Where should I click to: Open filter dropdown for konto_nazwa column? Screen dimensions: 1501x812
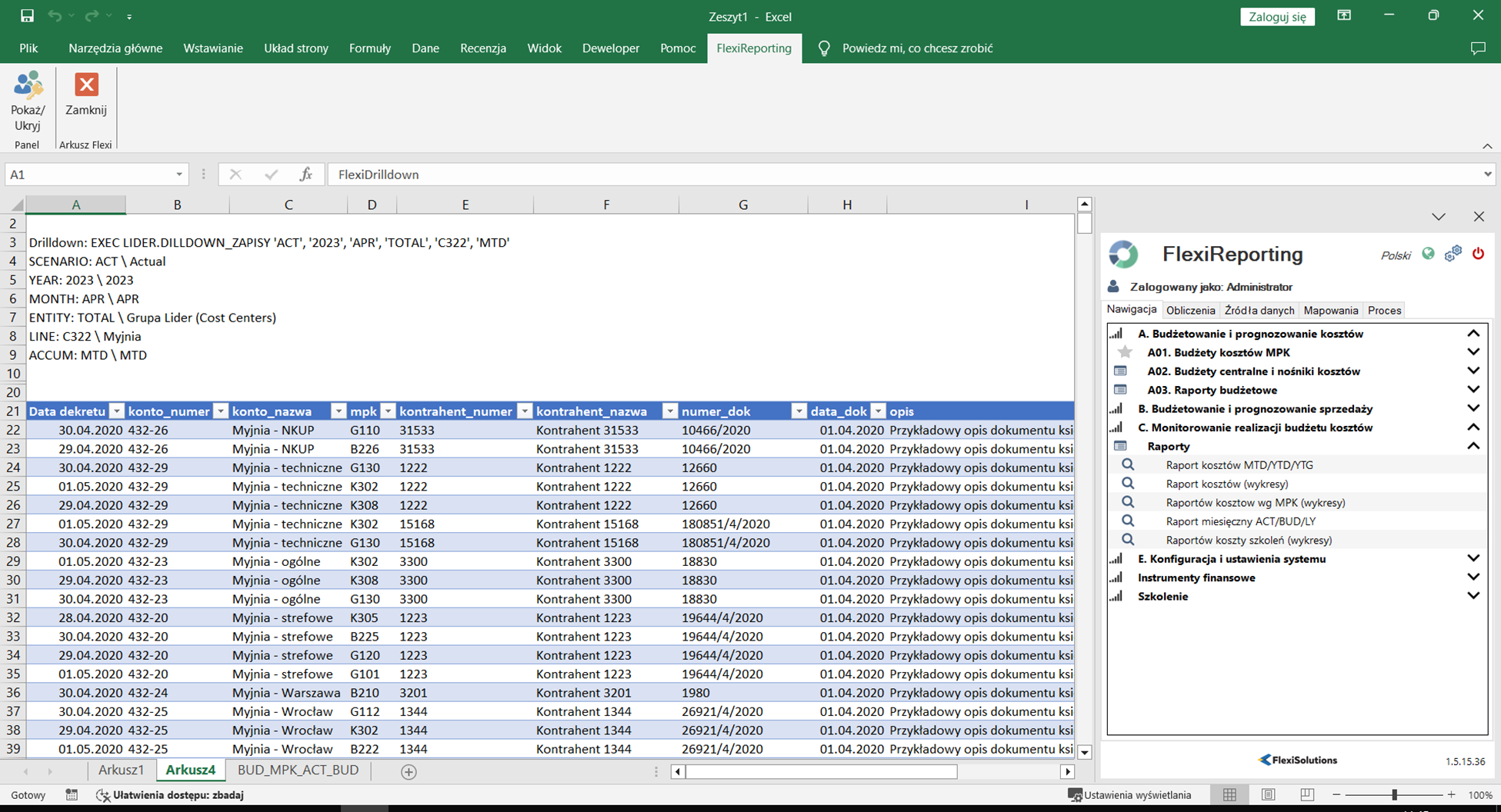click(338, 411)
